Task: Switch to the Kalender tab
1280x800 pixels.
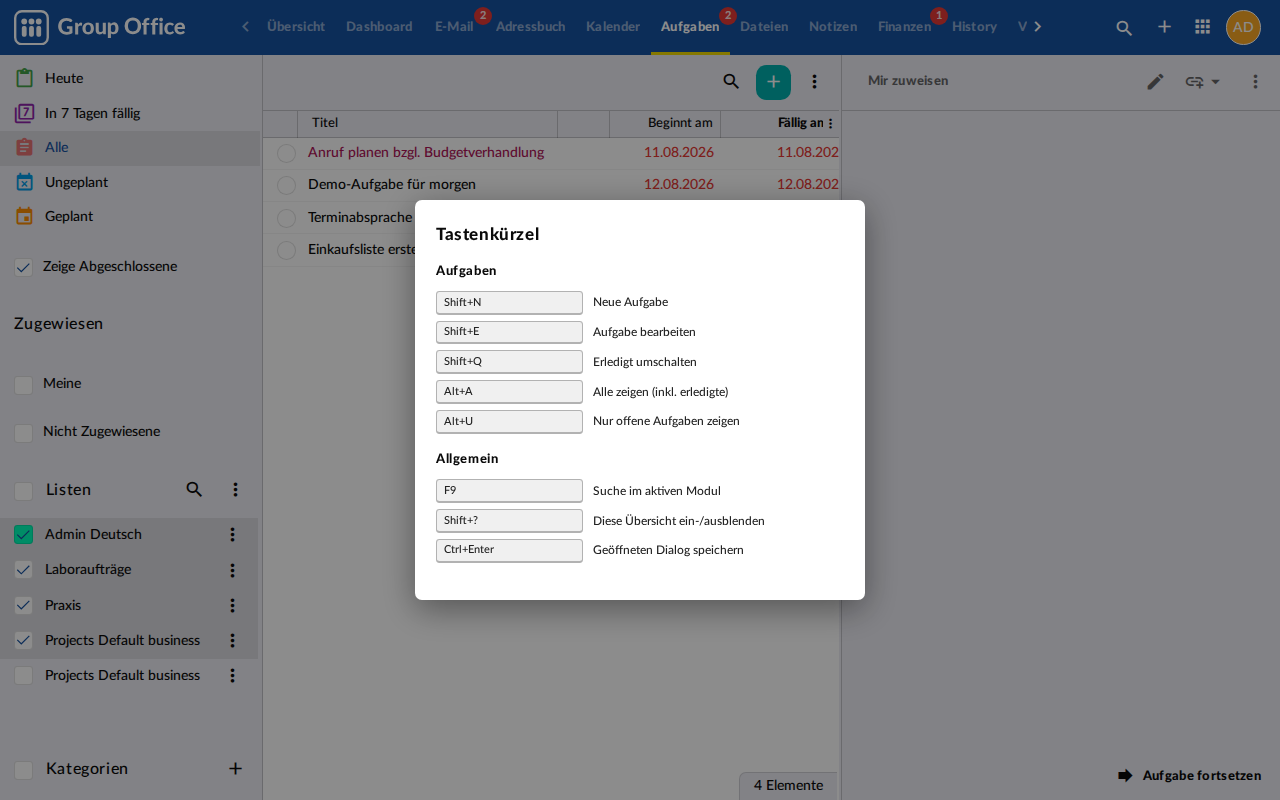Action: pyautogui.click(x=613, y=27)
